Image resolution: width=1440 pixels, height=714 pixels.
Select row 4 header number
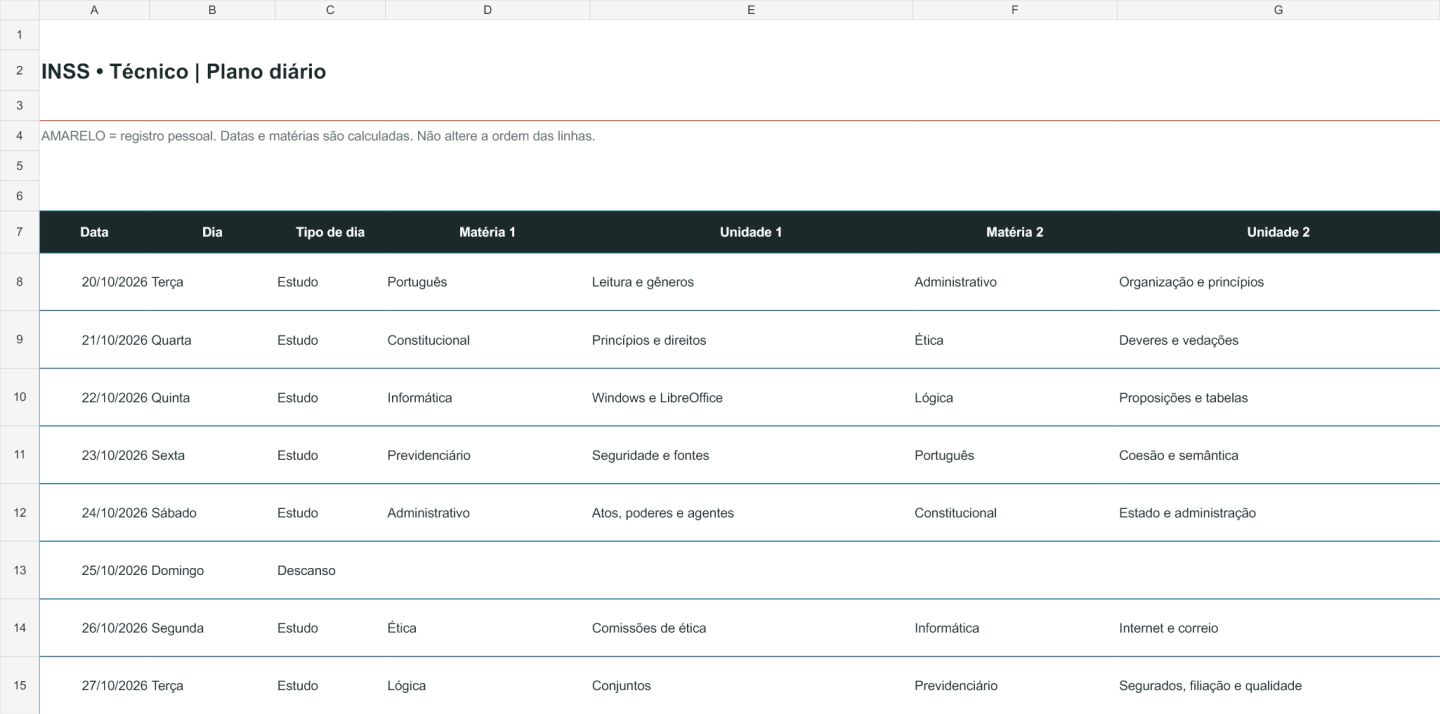pos(20,136)
